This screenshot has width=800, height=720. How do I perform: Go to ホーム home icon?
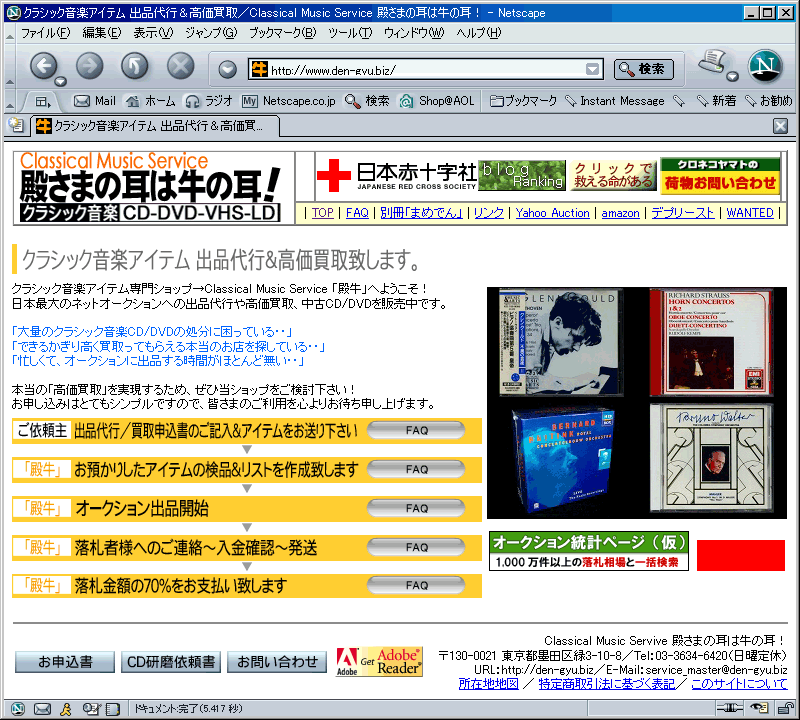pyautogui.click(x=151, y=101)
